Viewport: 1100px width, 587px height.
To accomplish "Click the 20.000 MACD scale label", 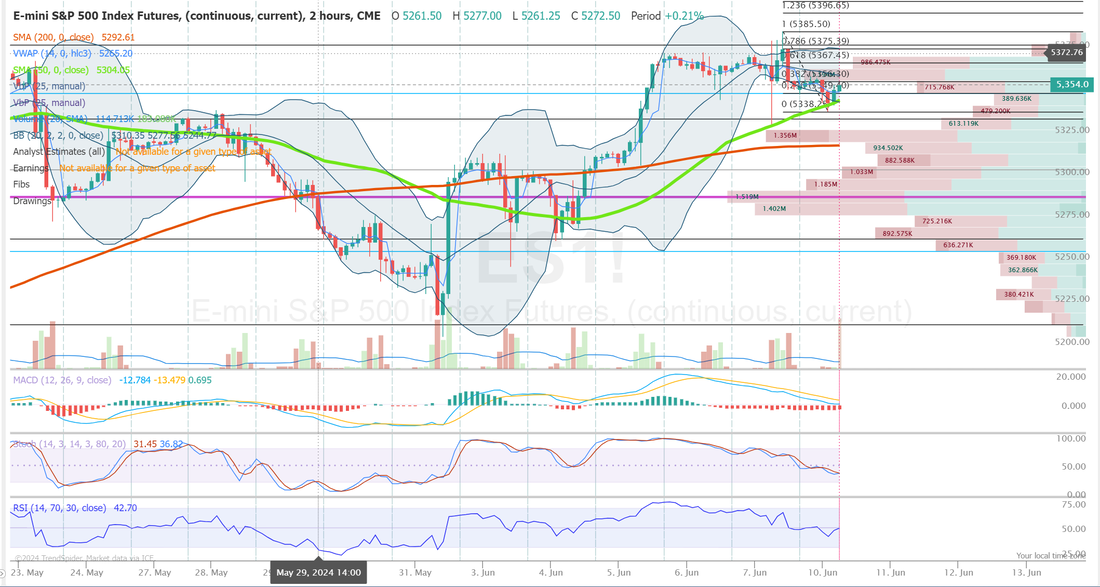I will 1073,377.
